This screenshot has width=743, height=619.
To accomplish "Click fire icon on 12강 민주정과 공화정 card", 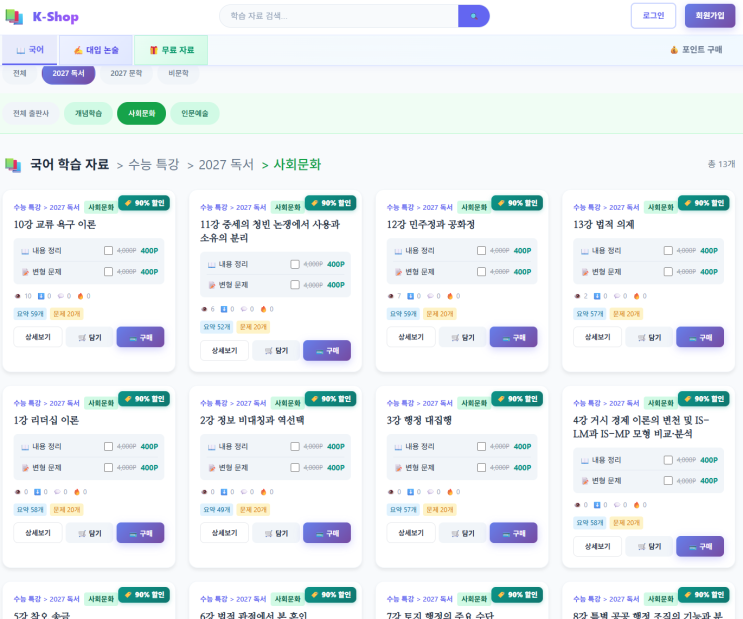I will 450,296.
